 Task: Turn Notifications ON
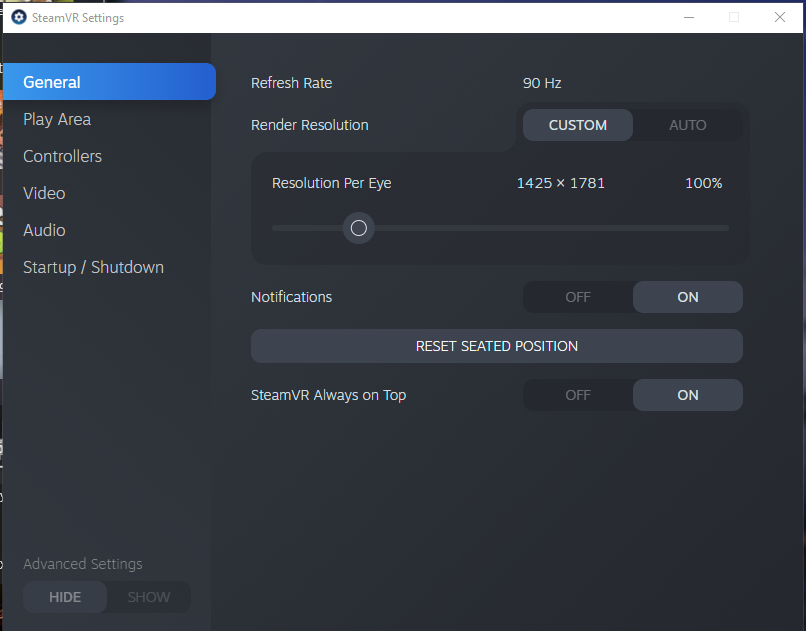point(687,297)
